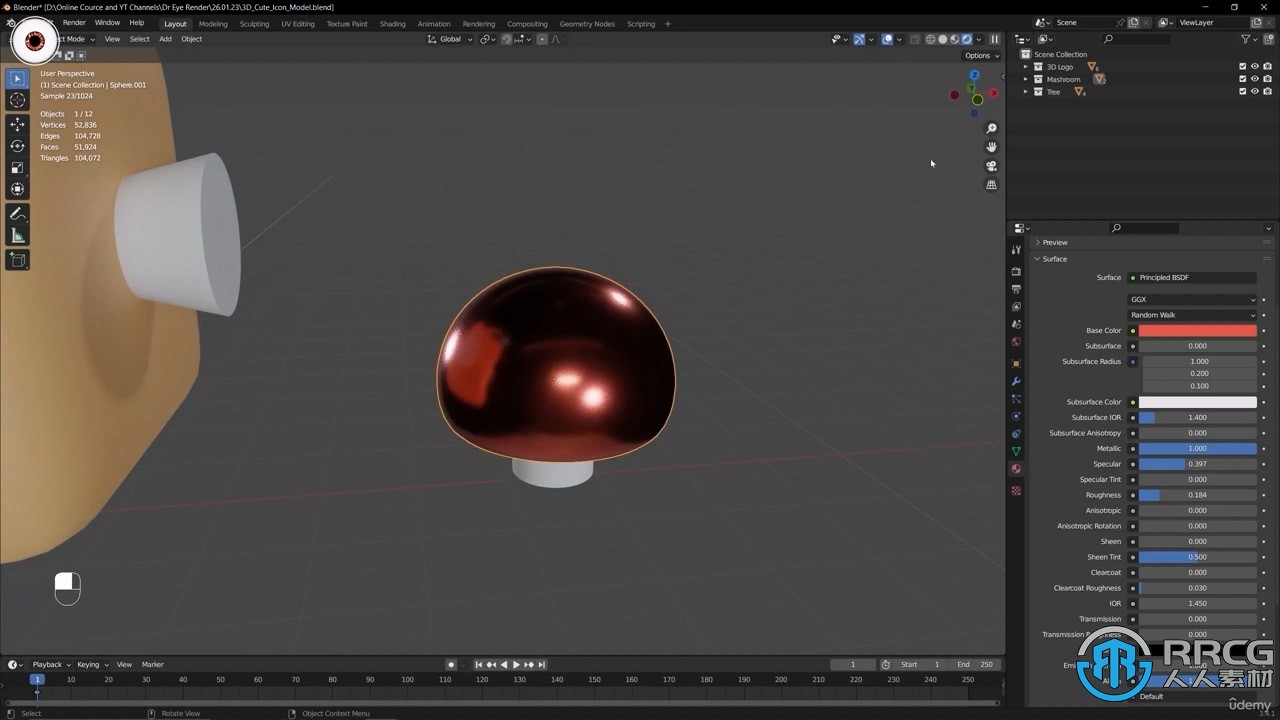Activate the Move tool

(17, 124)
